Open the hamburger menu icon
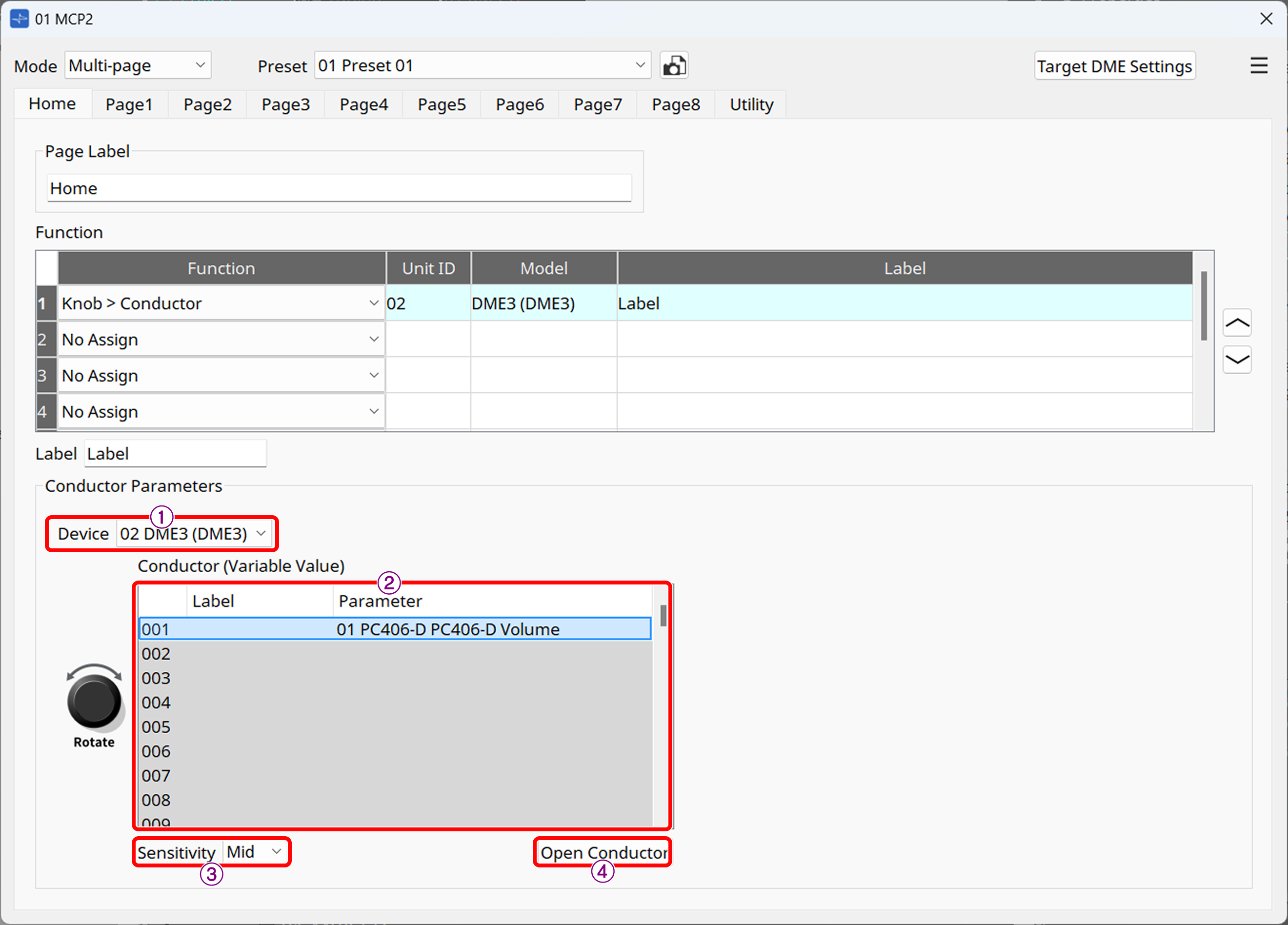Viewport: 1288px width, 925px height. [x=1259, y=66]
